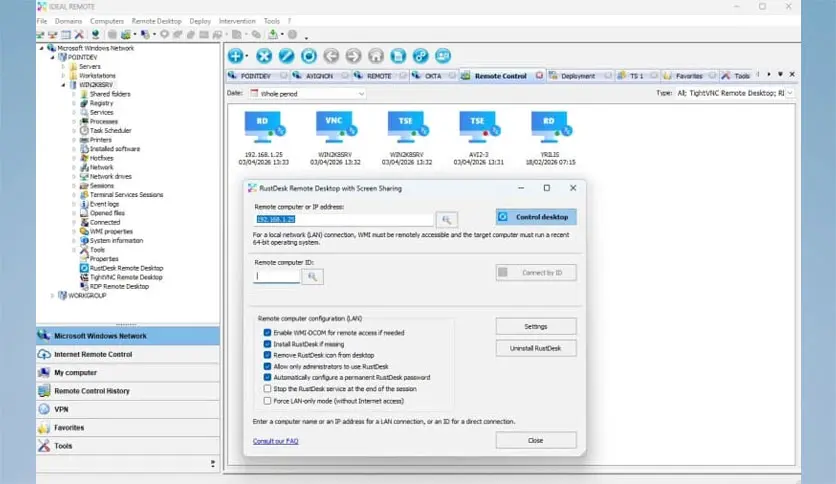Viewport: 836px width, 484px height.
Task: Check Force LAN-only mode option
Action: pos(267,400)
